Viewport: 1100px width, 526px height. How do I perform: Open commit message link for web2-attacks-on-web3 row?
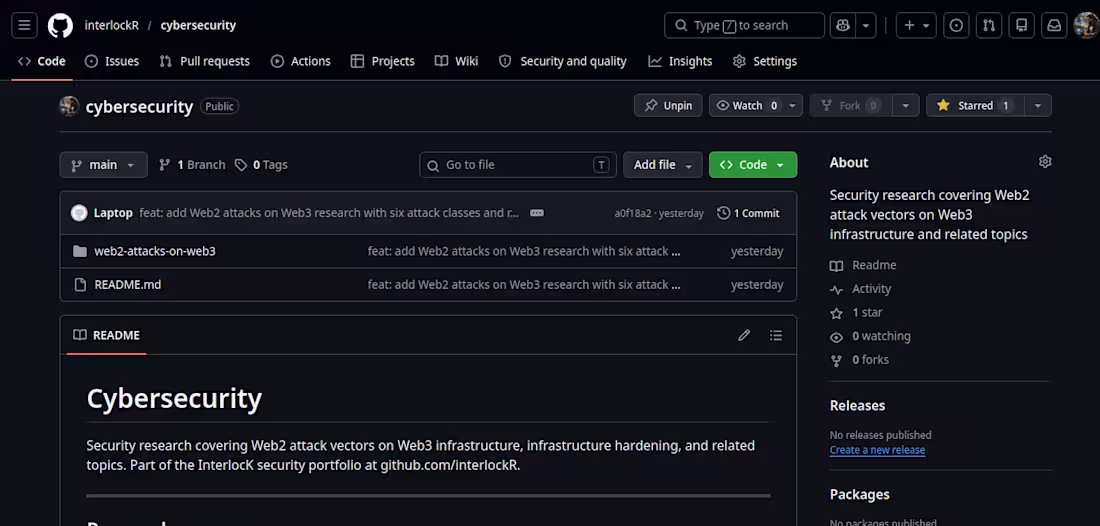[x=524, y=251]
